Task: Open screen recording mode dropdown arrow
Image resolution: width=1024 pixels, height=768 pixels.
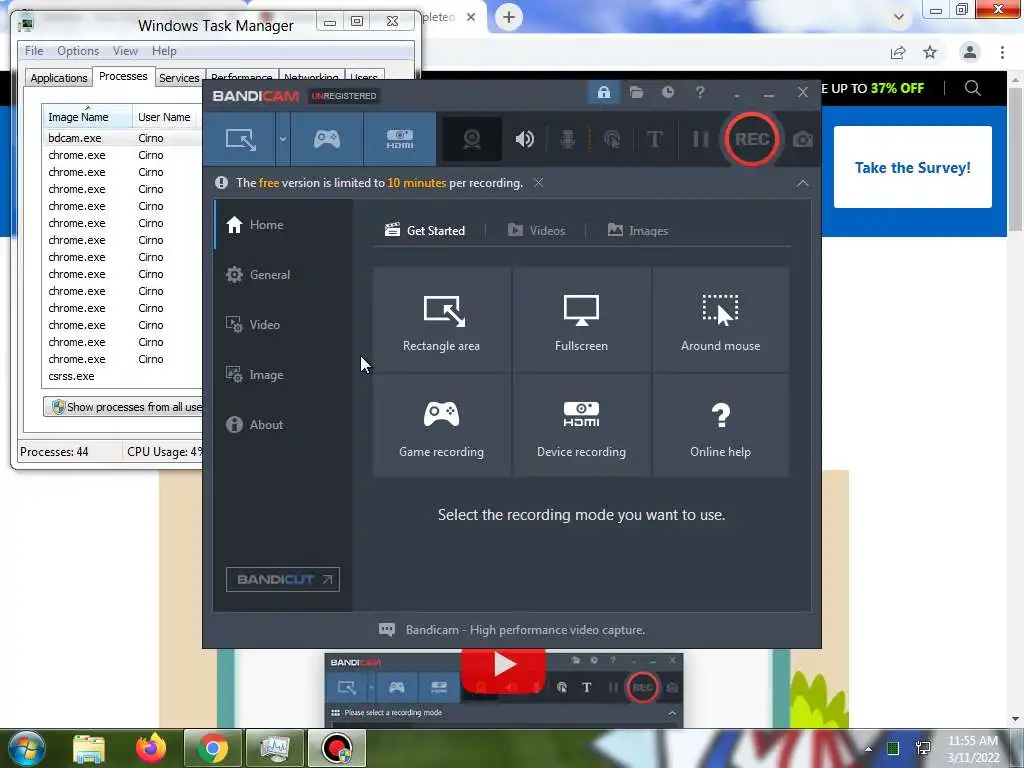Action: 283,139
